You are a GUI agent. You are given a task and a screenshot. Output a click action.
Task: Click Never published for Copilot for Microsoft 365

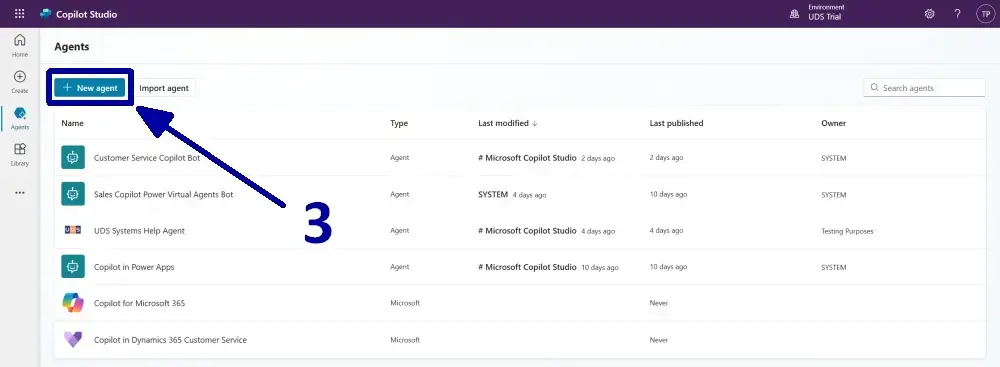659,303
